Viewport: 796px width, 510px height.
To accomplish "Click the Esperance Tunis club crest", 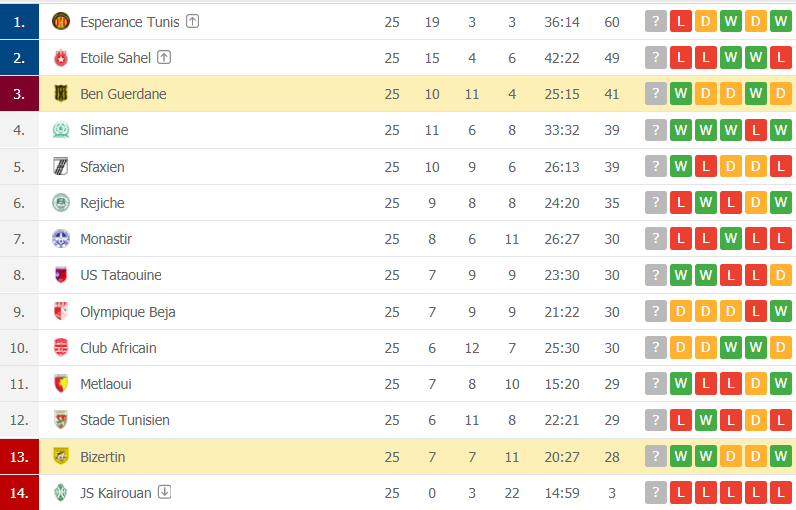I will tap(61, 21).
